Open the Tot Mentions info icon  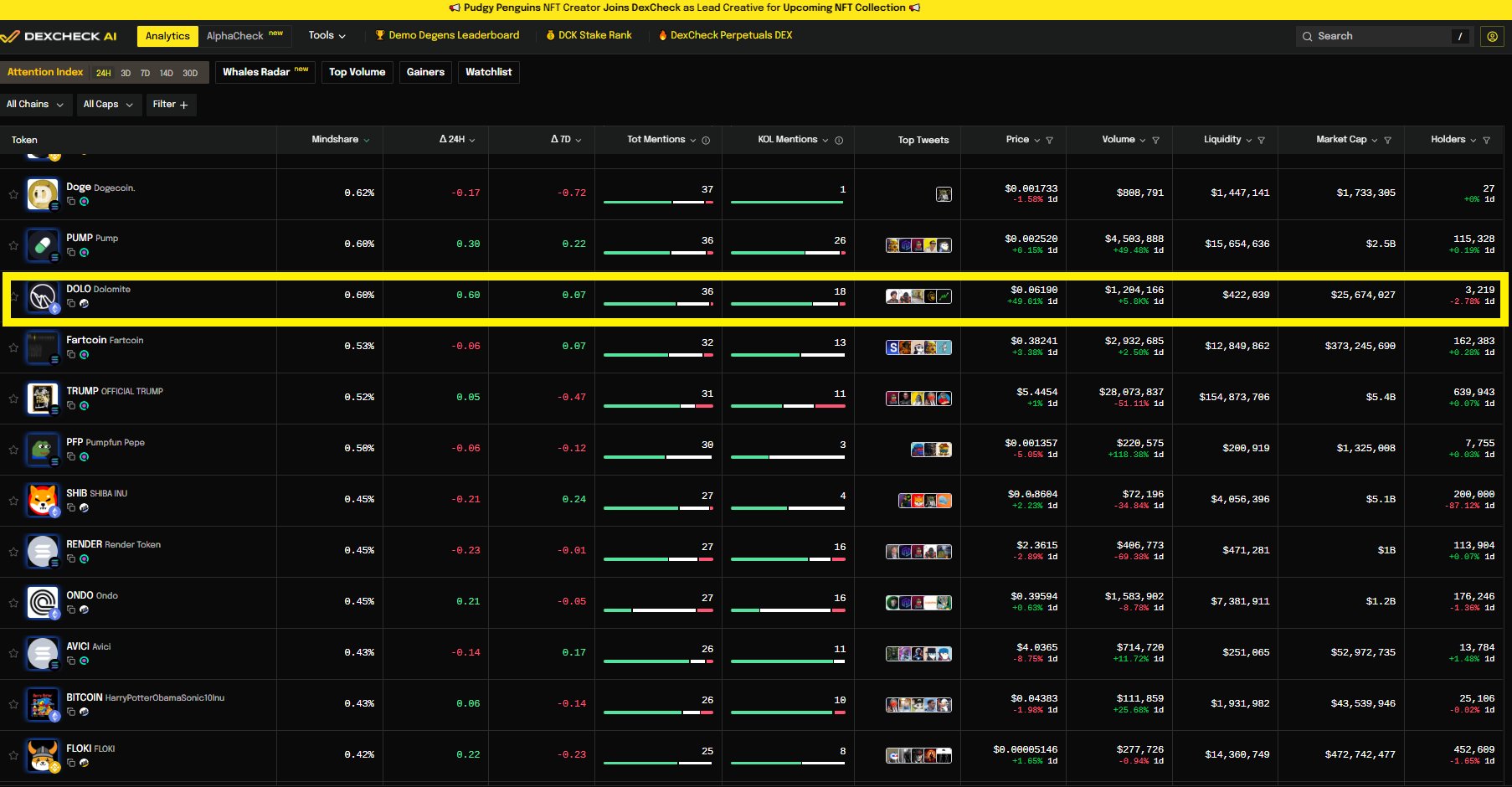706,140
